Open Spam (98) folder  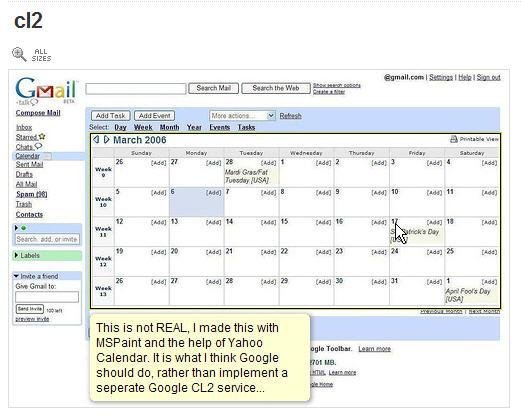pyautogui.click(x=32, y=194)
